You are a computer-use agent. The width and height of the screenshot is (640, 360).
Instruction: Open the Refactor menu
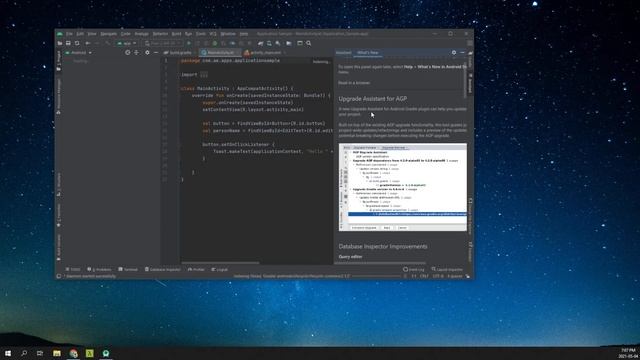point(160,34)
